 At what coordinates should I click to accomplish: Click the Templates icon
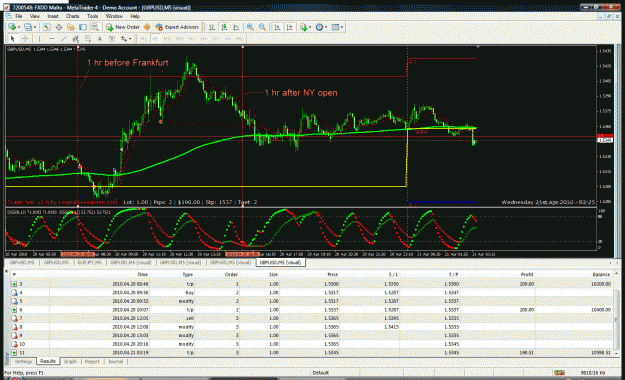335,27
